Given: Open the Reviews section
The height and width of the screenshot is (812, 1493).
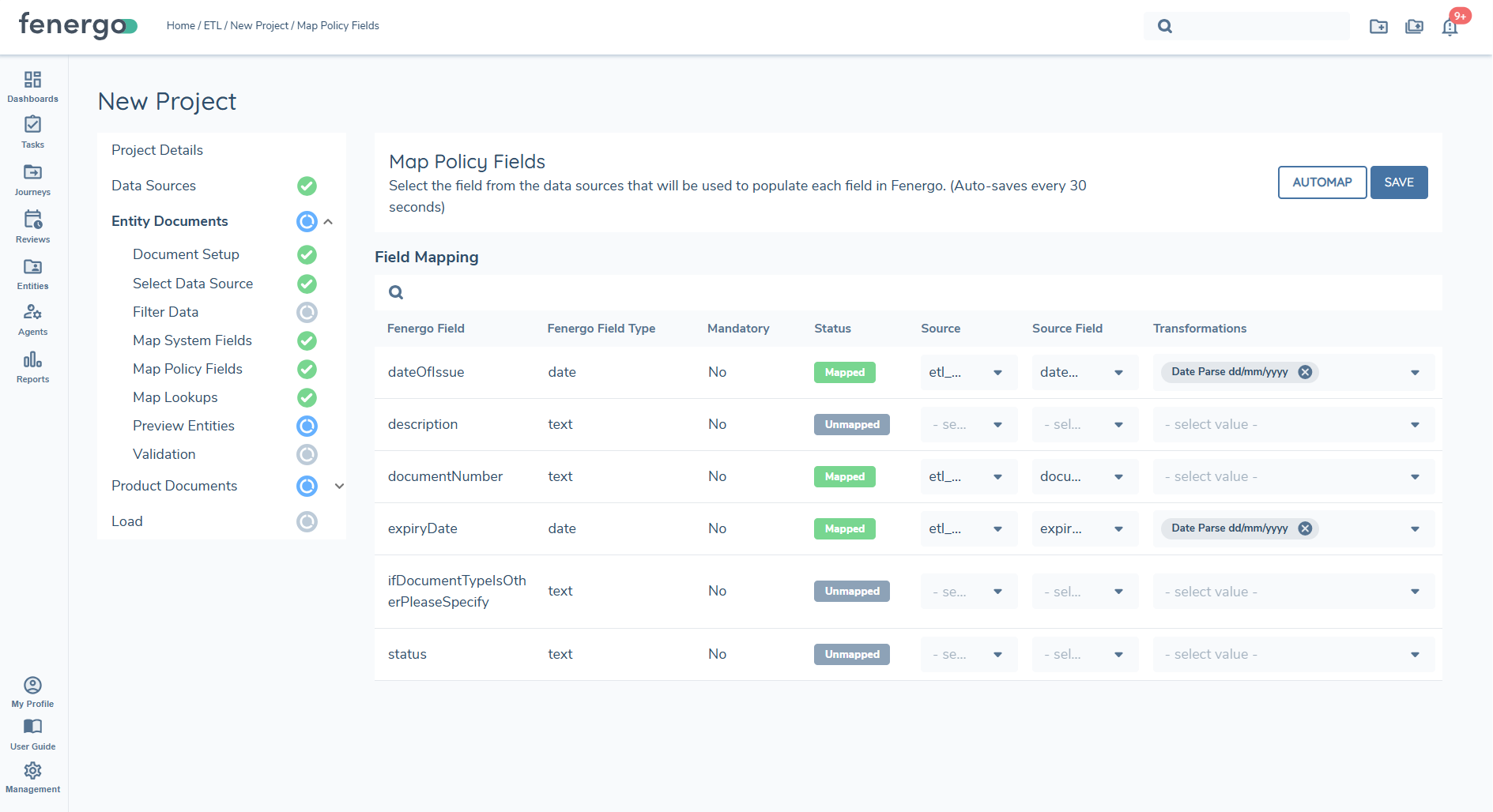Looking at the screenshot, I should pyautogui.click(x=32, y=225).
